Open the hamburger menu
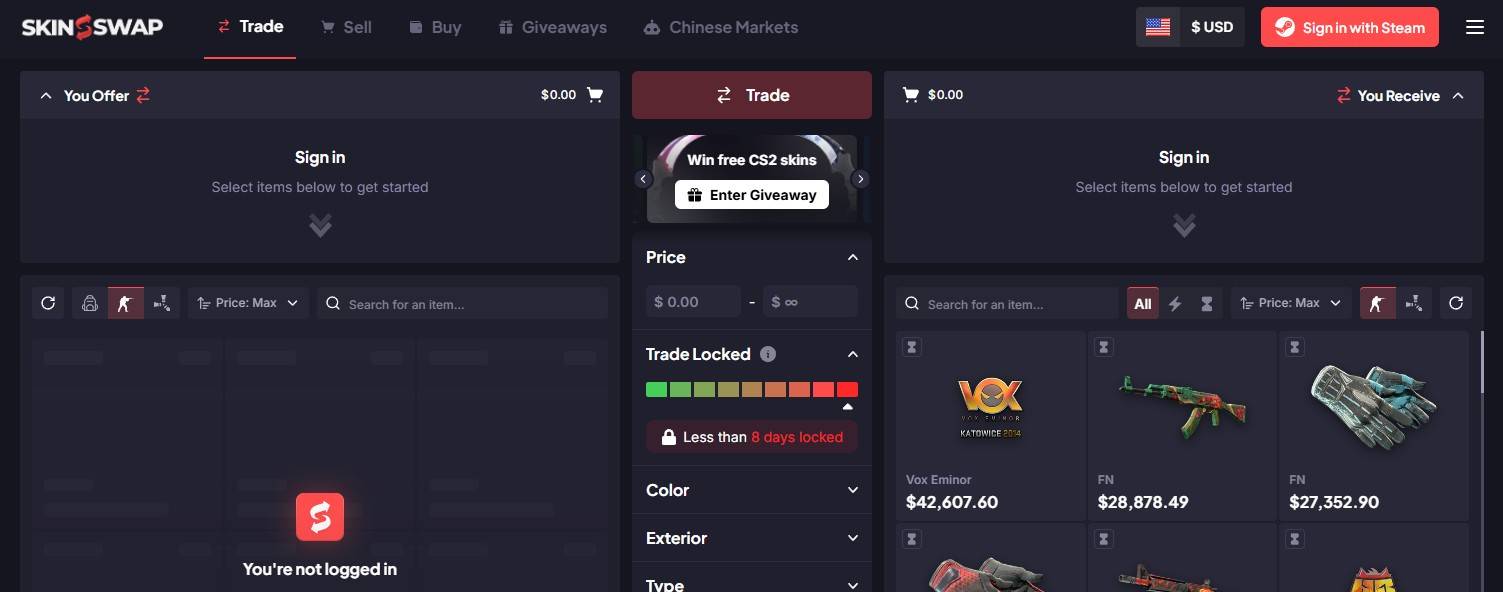 click(1474, 27)
